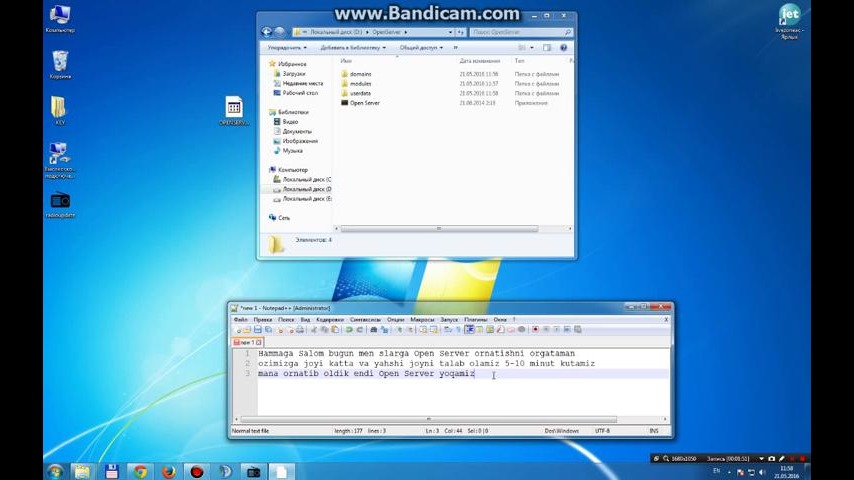The image size is (854, 480).
Task: Toggle Show All Characters in Notepad++ toolbar
Action: [x=458, y=330]
